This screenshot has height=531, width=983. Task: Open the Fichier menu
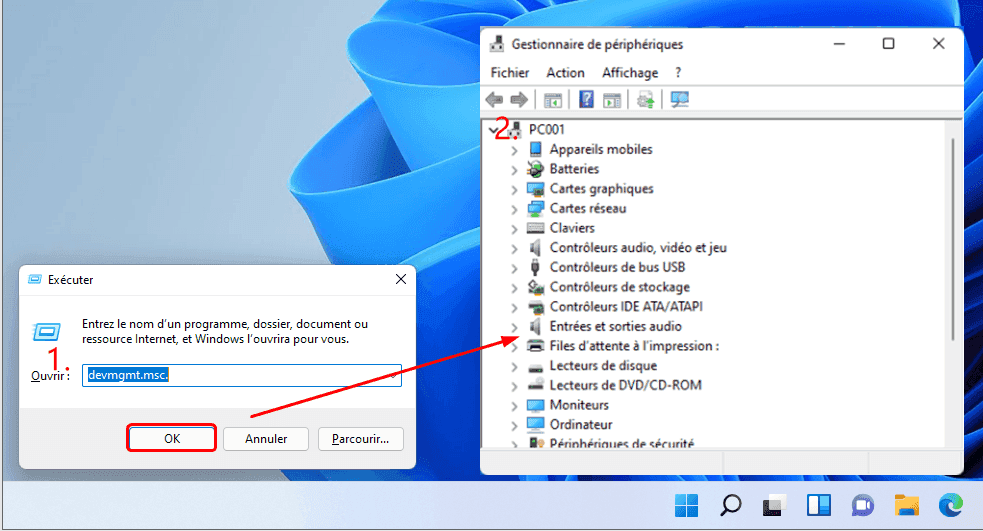pos(510,73)
